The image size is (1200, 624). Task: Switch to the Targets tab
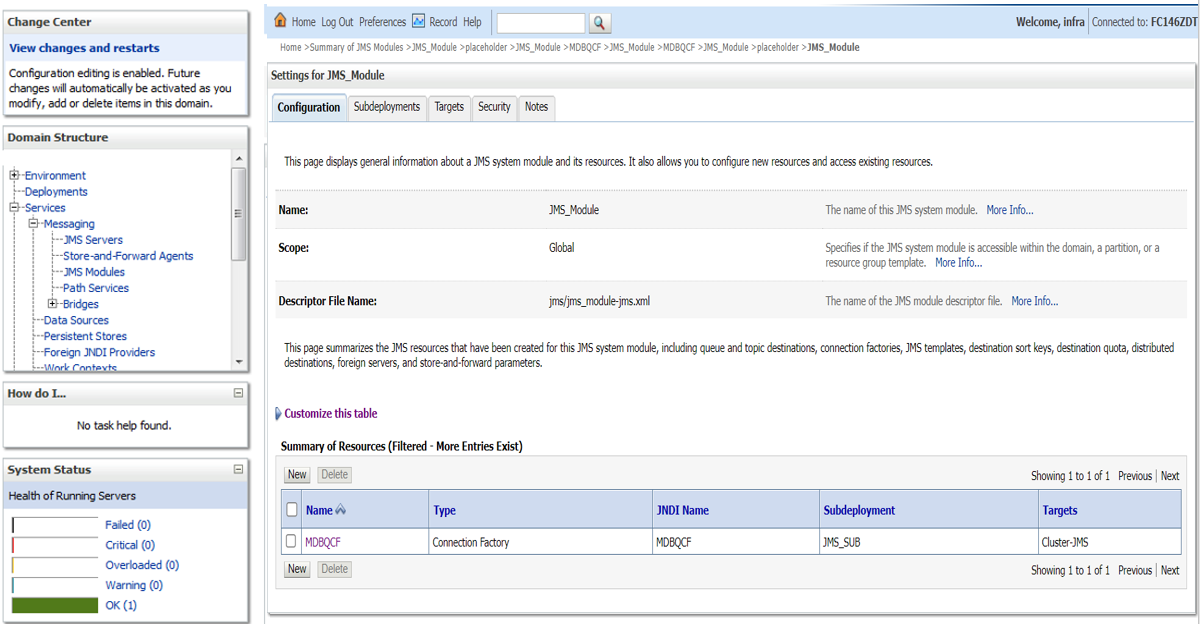point(449,107)
